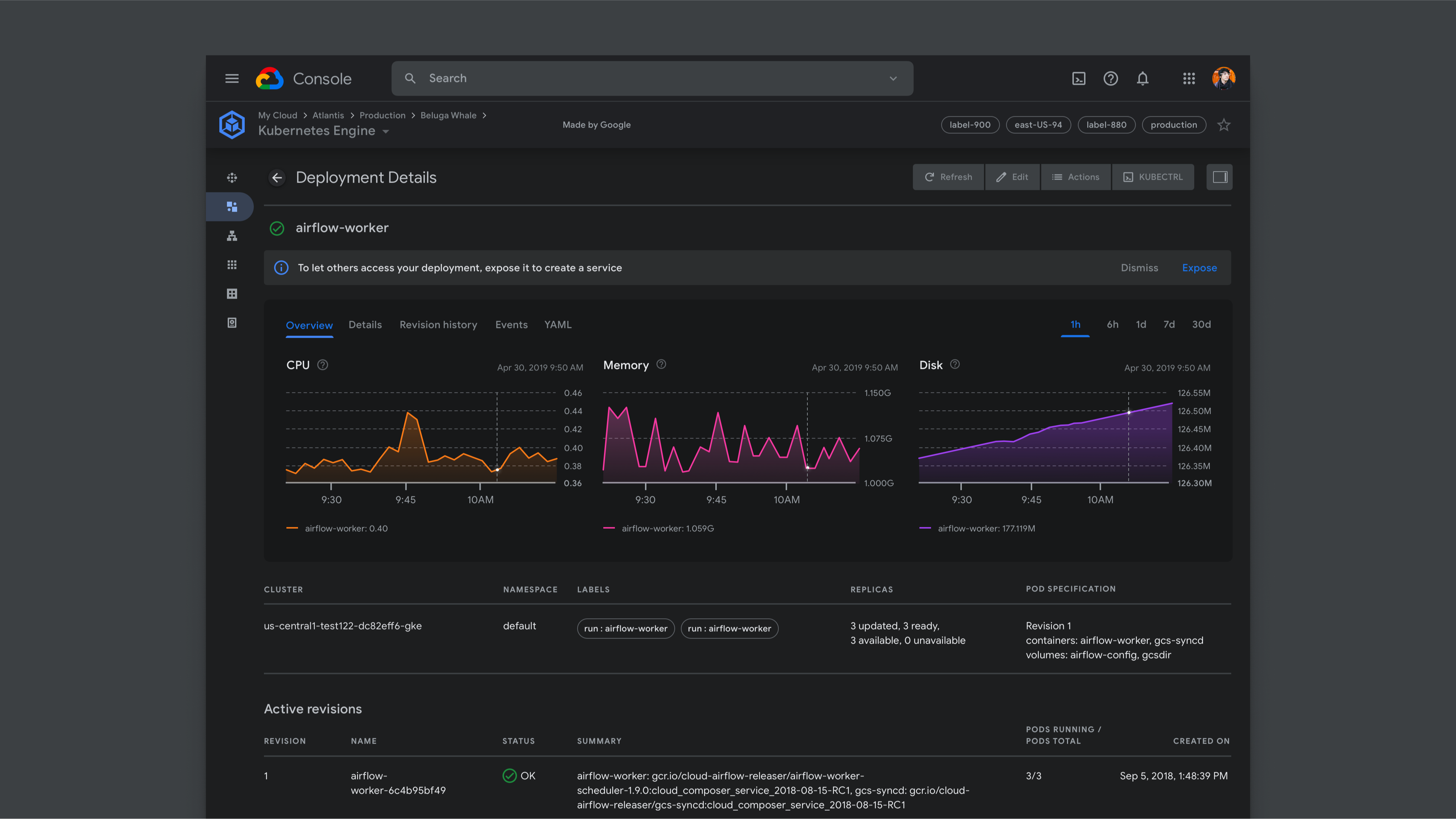
Task: Open the hamburger navigation menu
Action: coord(232,79)
